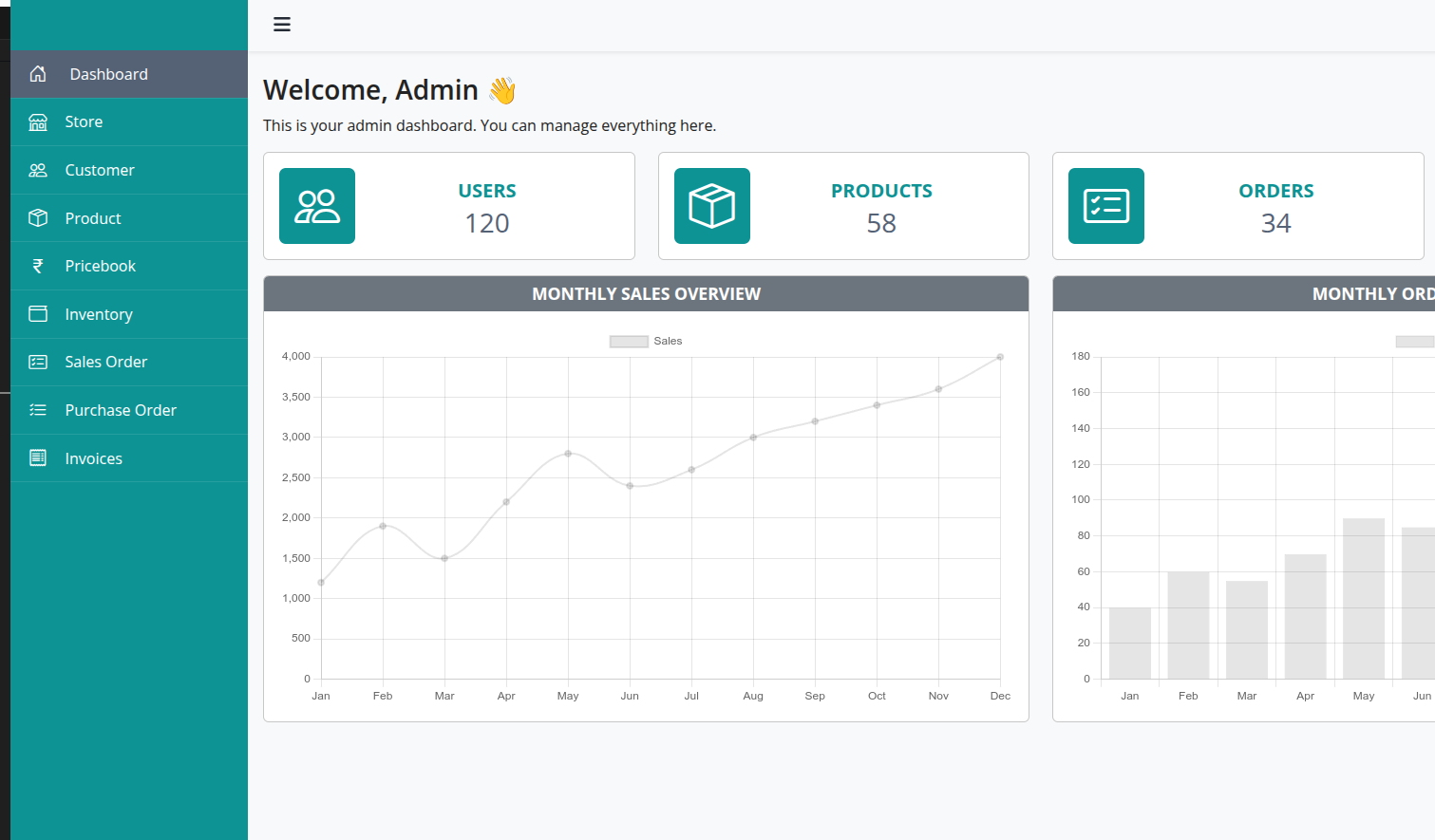The height and width of the screenshot is (840, 1435).
Task: Click the Monthly Sales Overview header
Action: [x=646, y=294]
